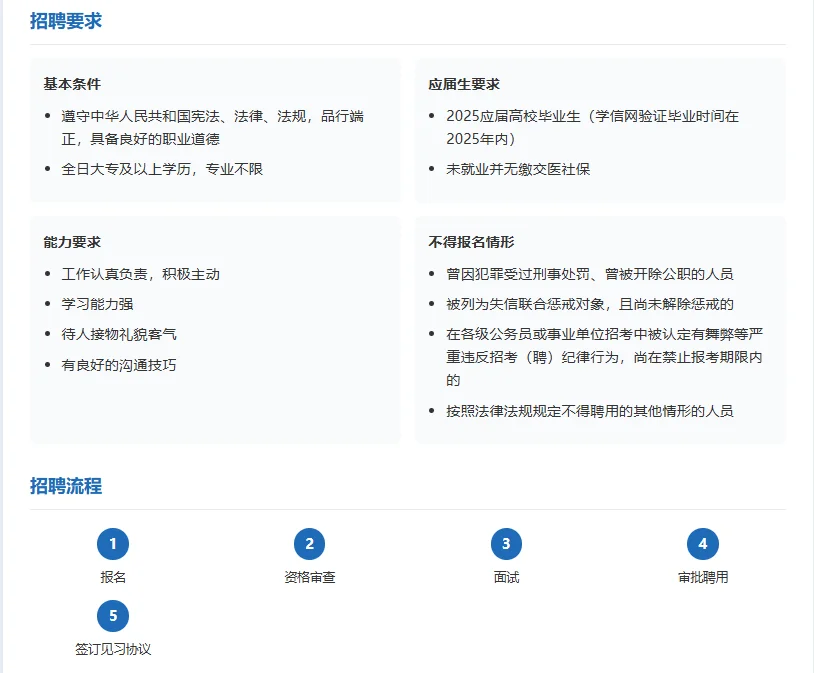
Task: Click step circle 3 for 面试
Action: [508, 543]
